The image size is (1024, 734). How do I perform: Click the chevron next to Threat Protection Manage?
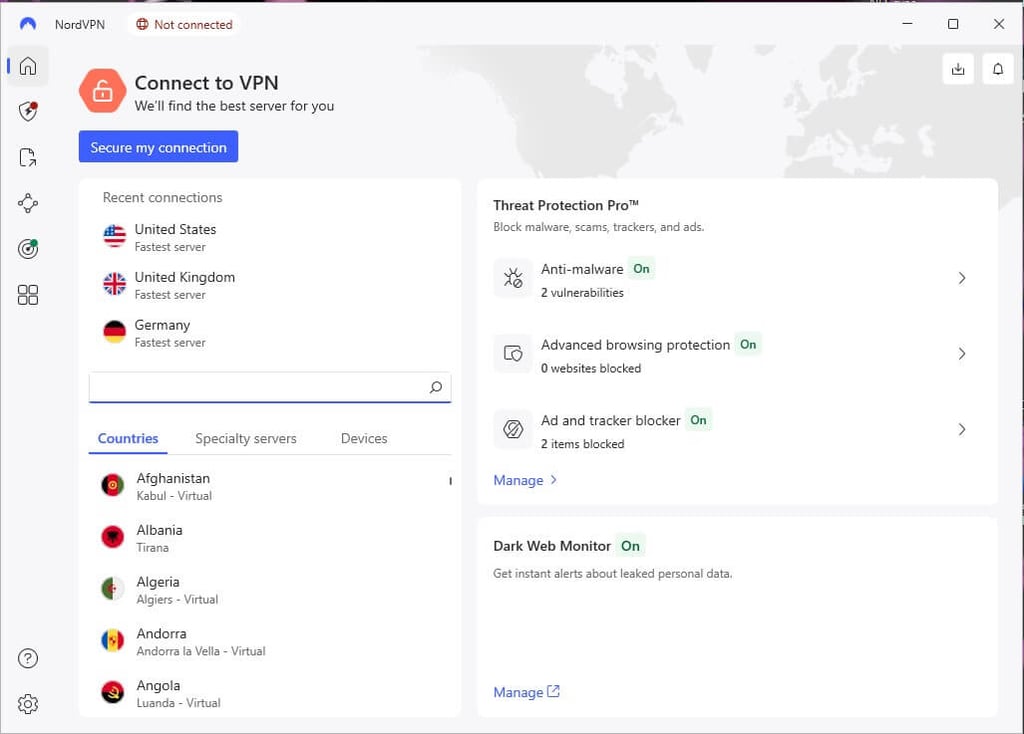[554, 480]
